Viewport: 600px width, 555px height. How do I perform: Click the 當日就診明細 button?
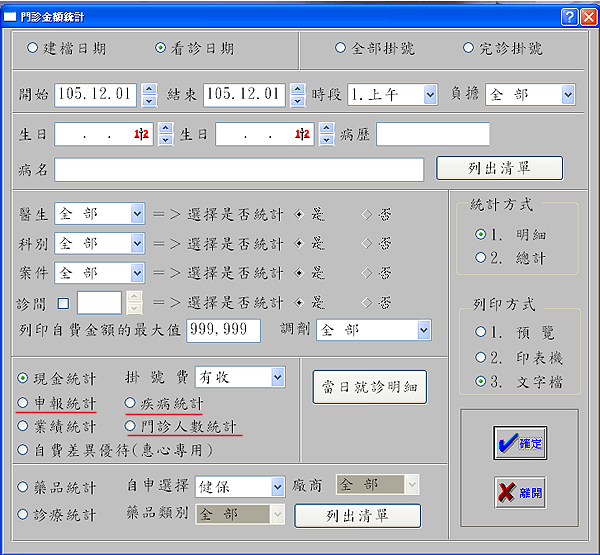(x=369, y=385)
